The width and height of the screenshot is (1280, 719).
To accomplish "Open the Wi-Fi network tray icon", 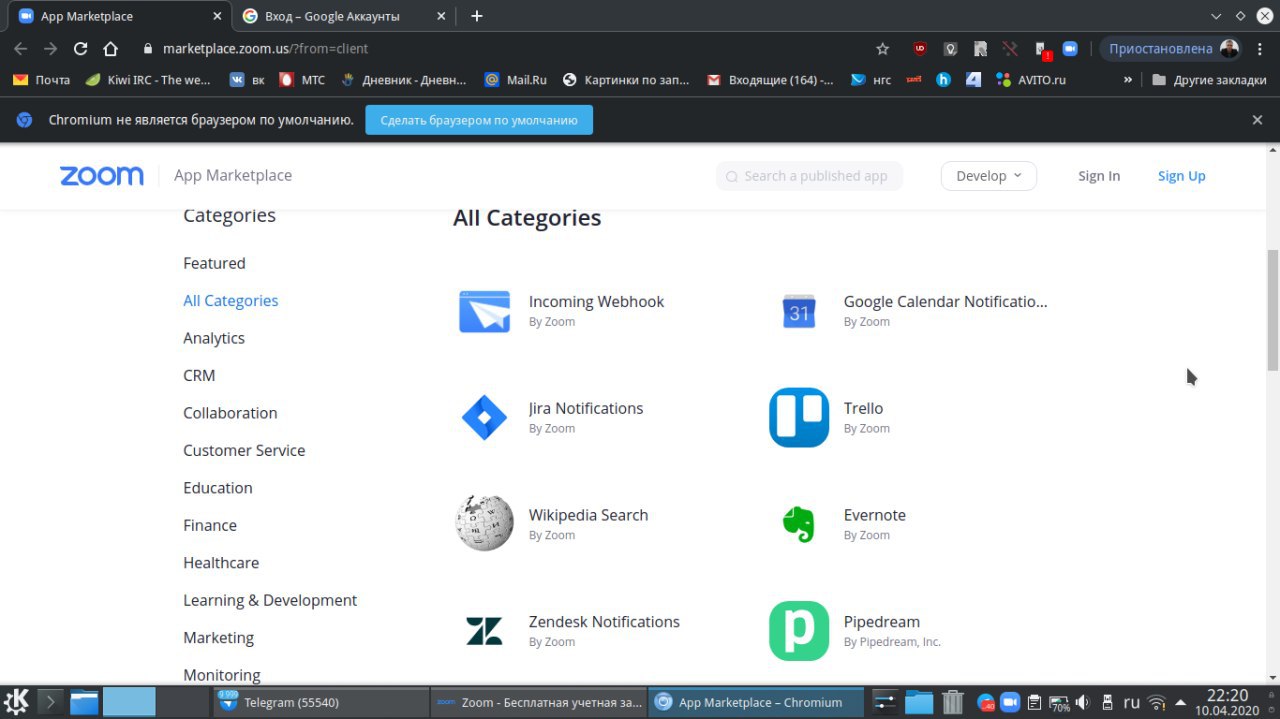I will click(1157, 702).
